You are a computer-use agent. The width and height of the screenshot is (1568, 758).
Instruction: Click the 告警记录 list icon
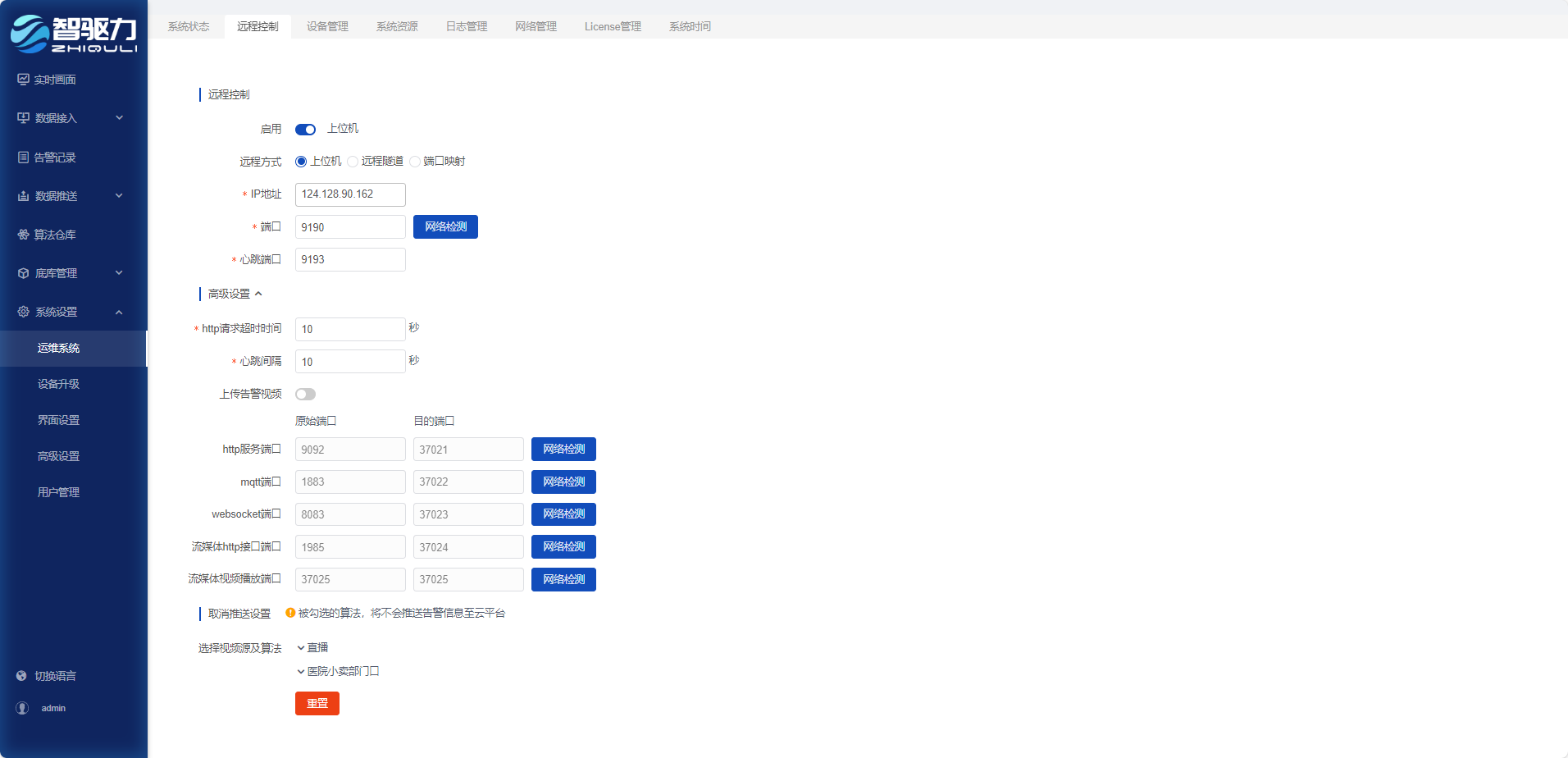click(23, 158)
